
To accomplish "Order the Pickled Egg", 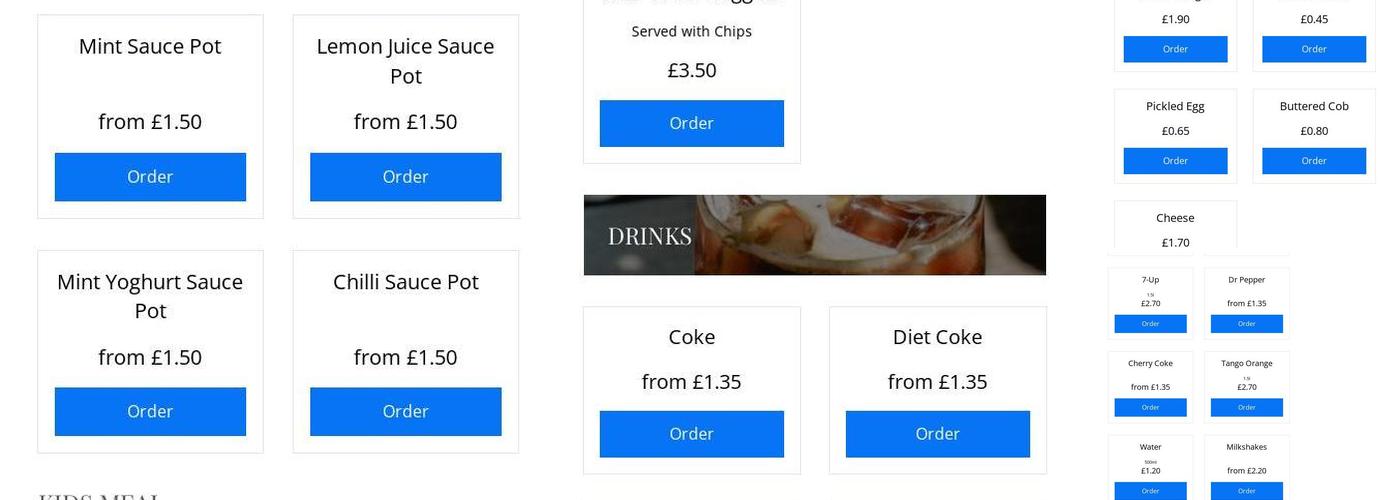I will (x=1175, y=161).
